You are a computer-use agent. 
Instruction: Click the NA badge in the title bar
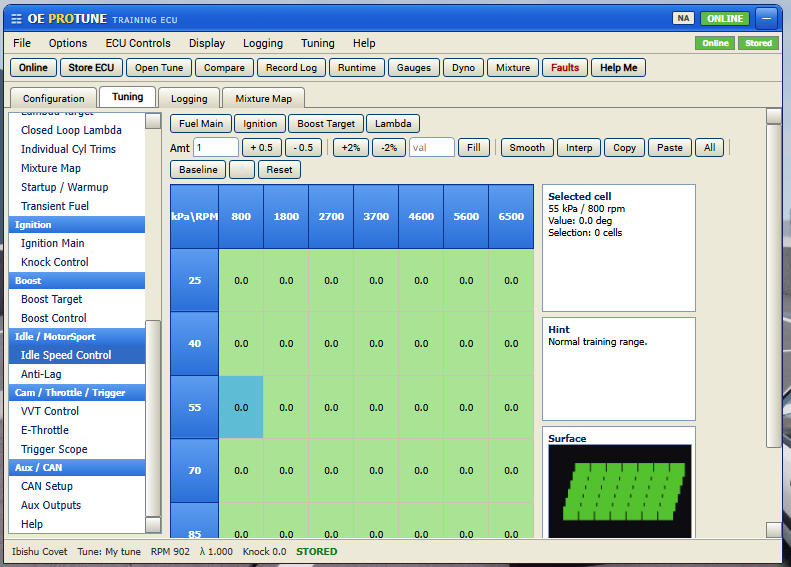pos(683,18)
